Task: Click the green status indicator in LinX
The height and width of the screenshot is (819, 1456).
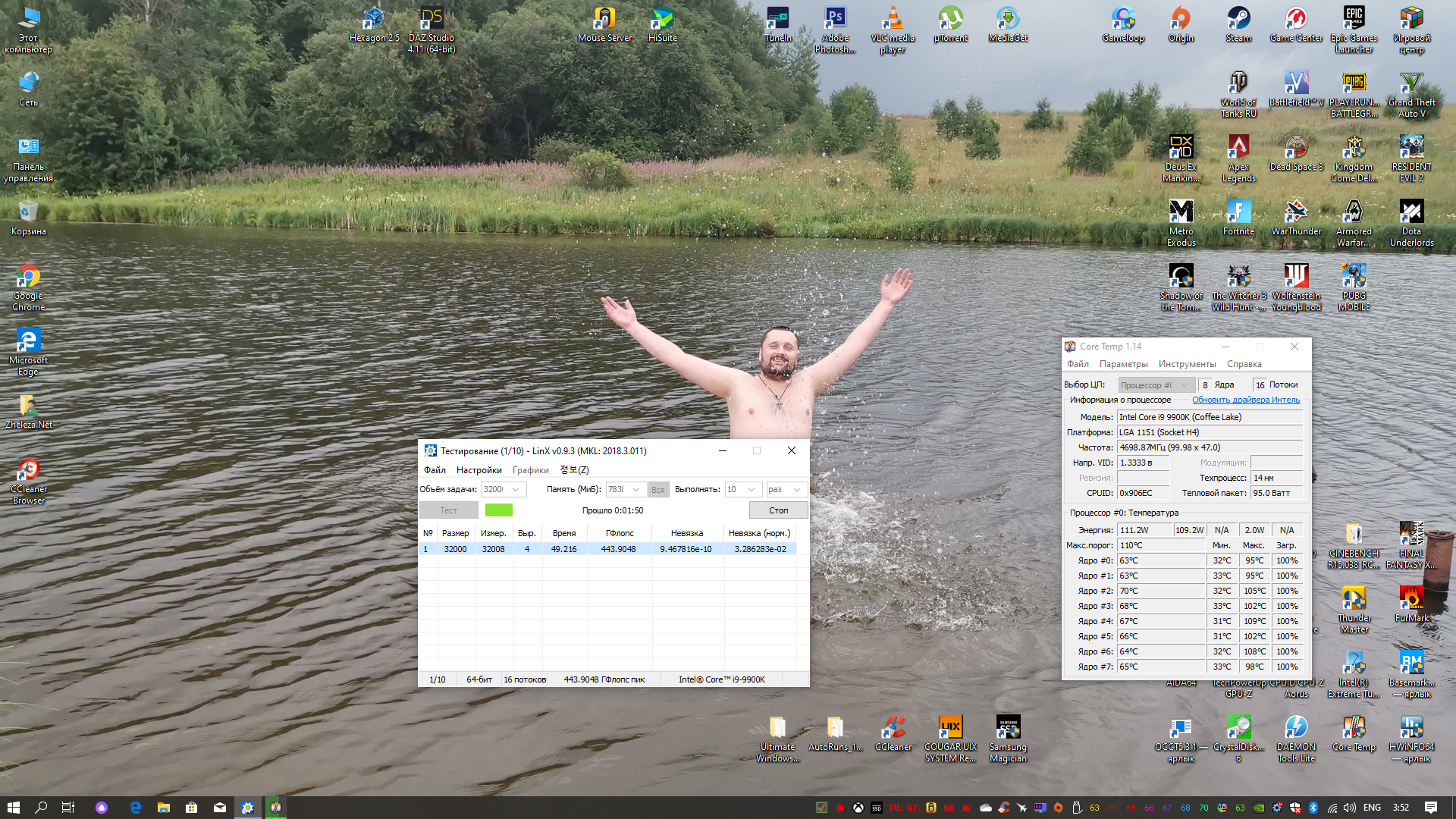Action: click(x=498, y=510)
